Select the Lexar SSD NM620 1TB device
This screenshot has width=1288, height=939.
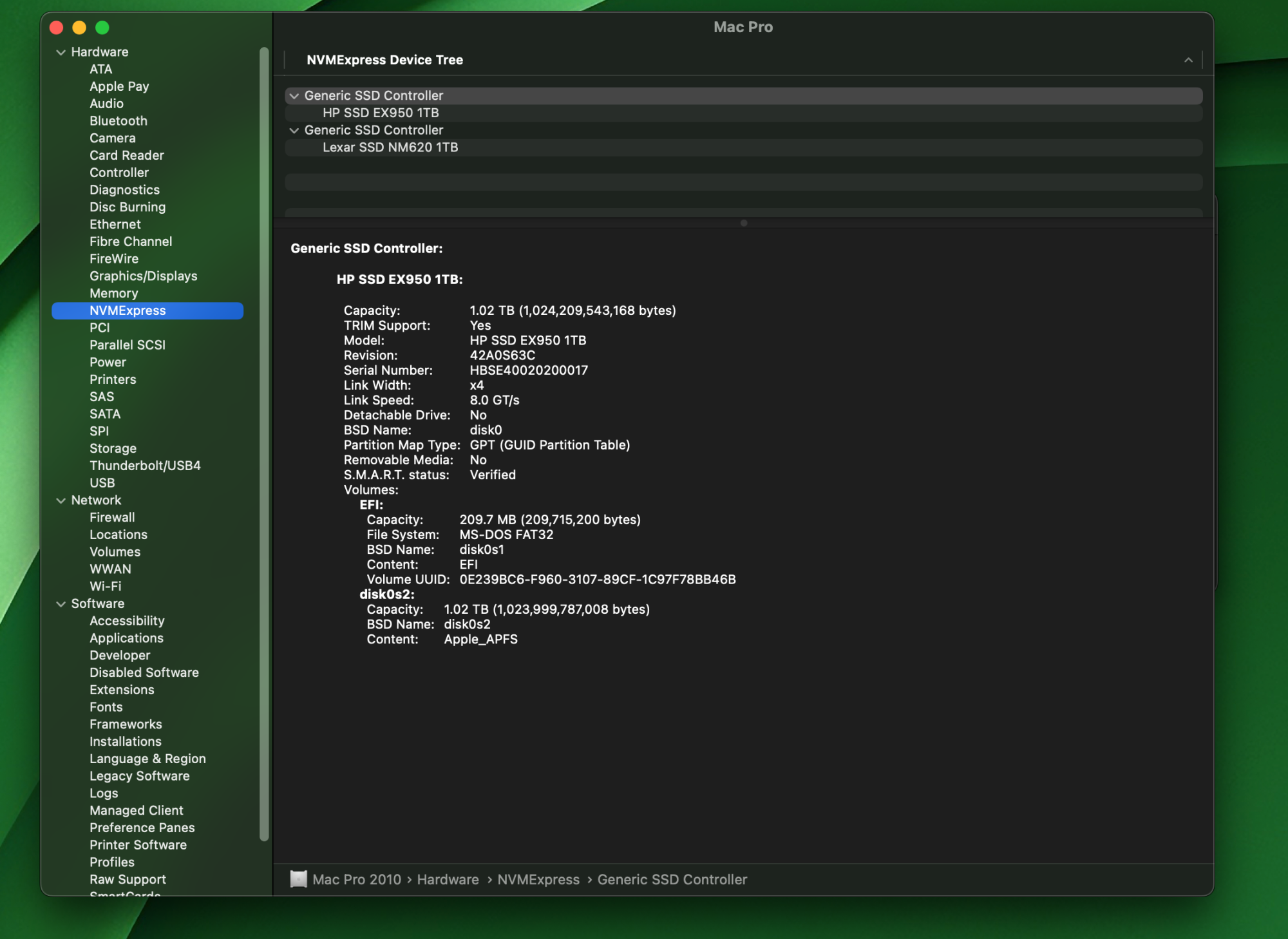tap(389, 147)
